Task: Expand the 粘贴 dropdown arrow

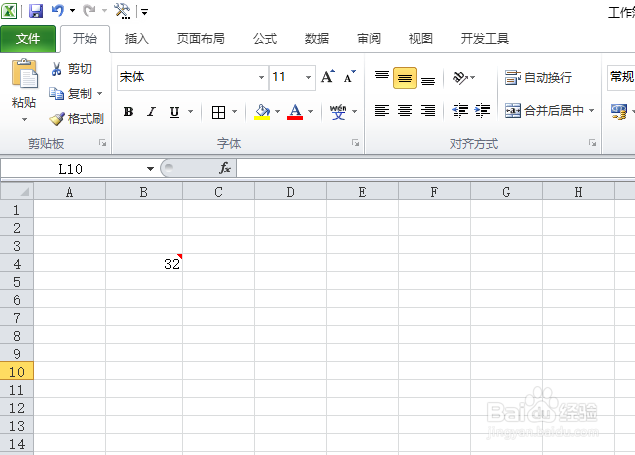Action: [24, 119]
